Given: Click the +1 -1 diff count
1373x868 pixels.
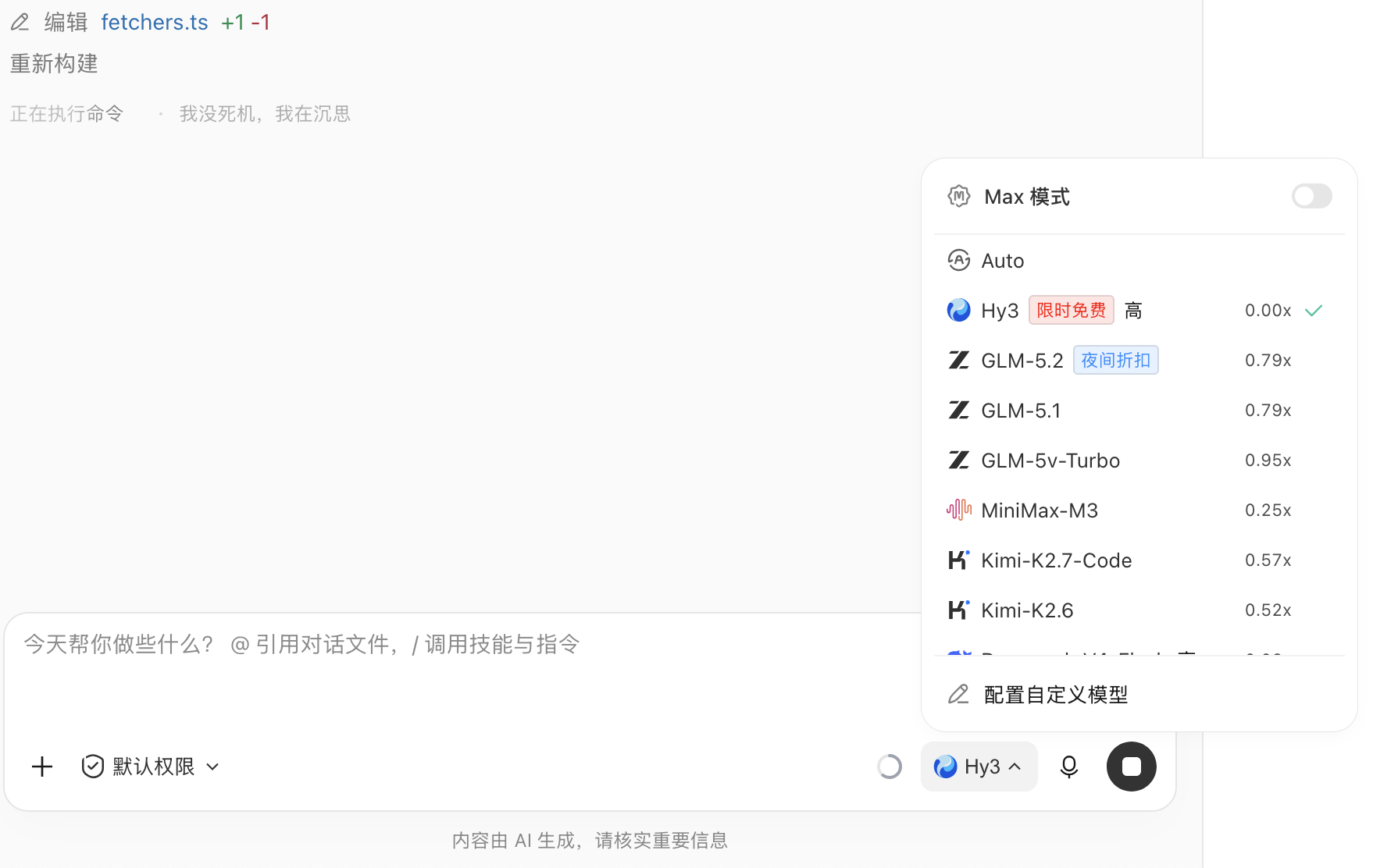Looking at the screenshot, I should [x=245, y=22].
